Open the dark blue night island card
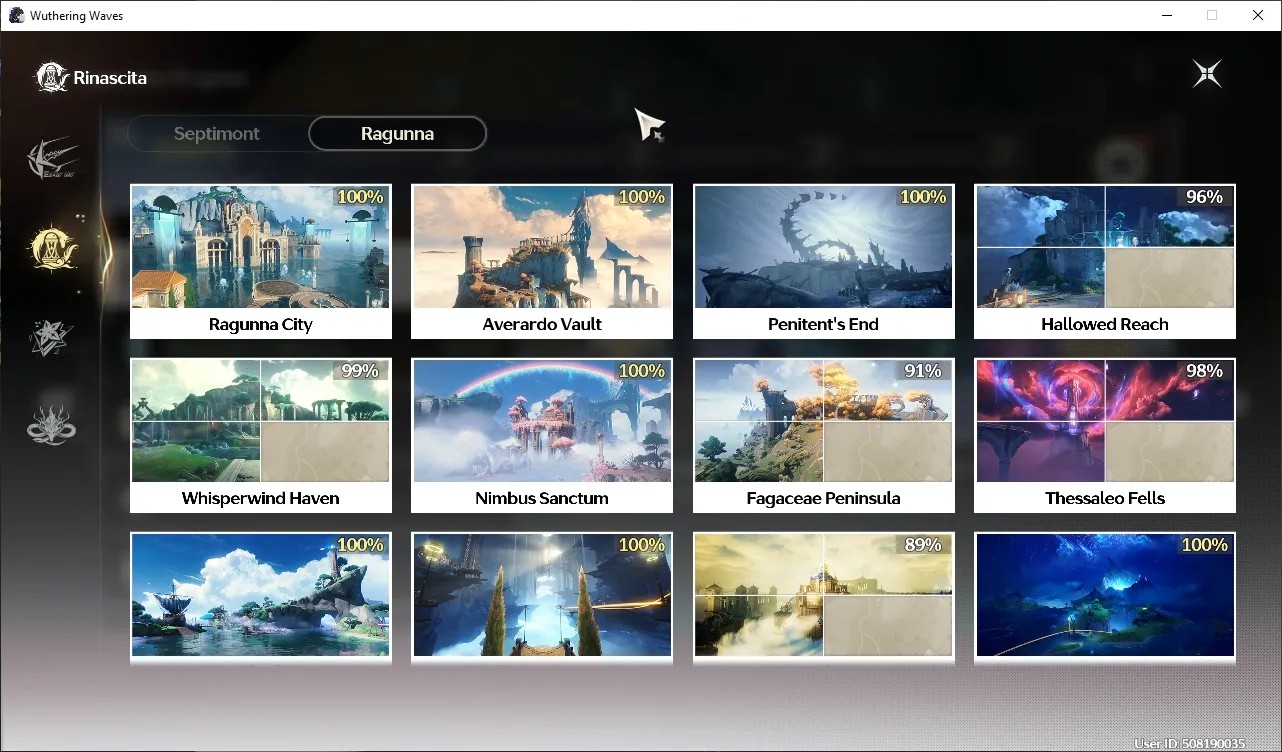This screenshot has height=752, width=1282. [x=1105, y=597]
